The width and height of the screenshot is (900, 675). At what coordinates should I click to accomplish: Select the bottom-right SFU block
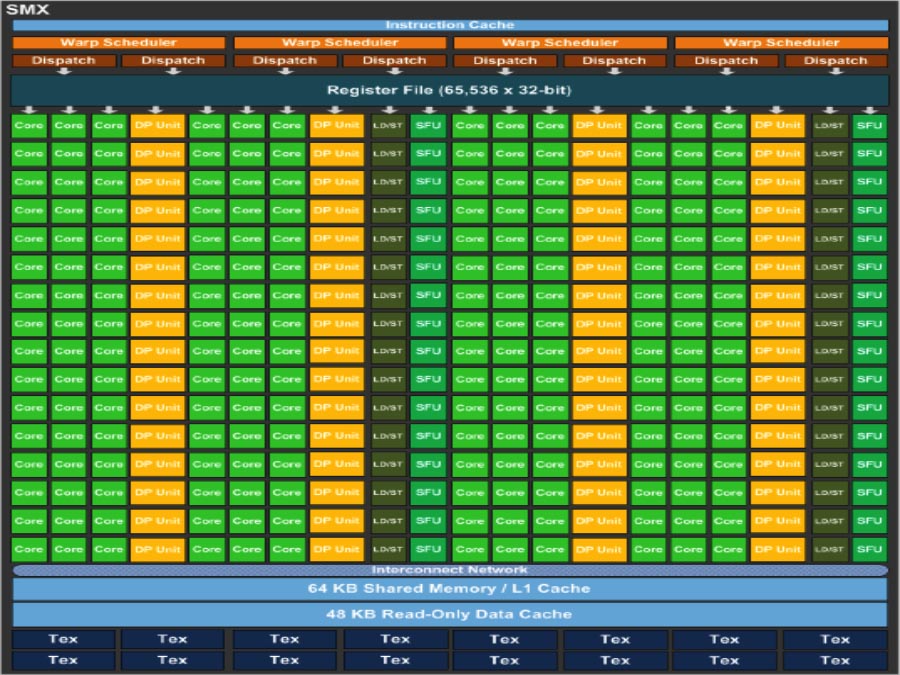tap(869, 549)
